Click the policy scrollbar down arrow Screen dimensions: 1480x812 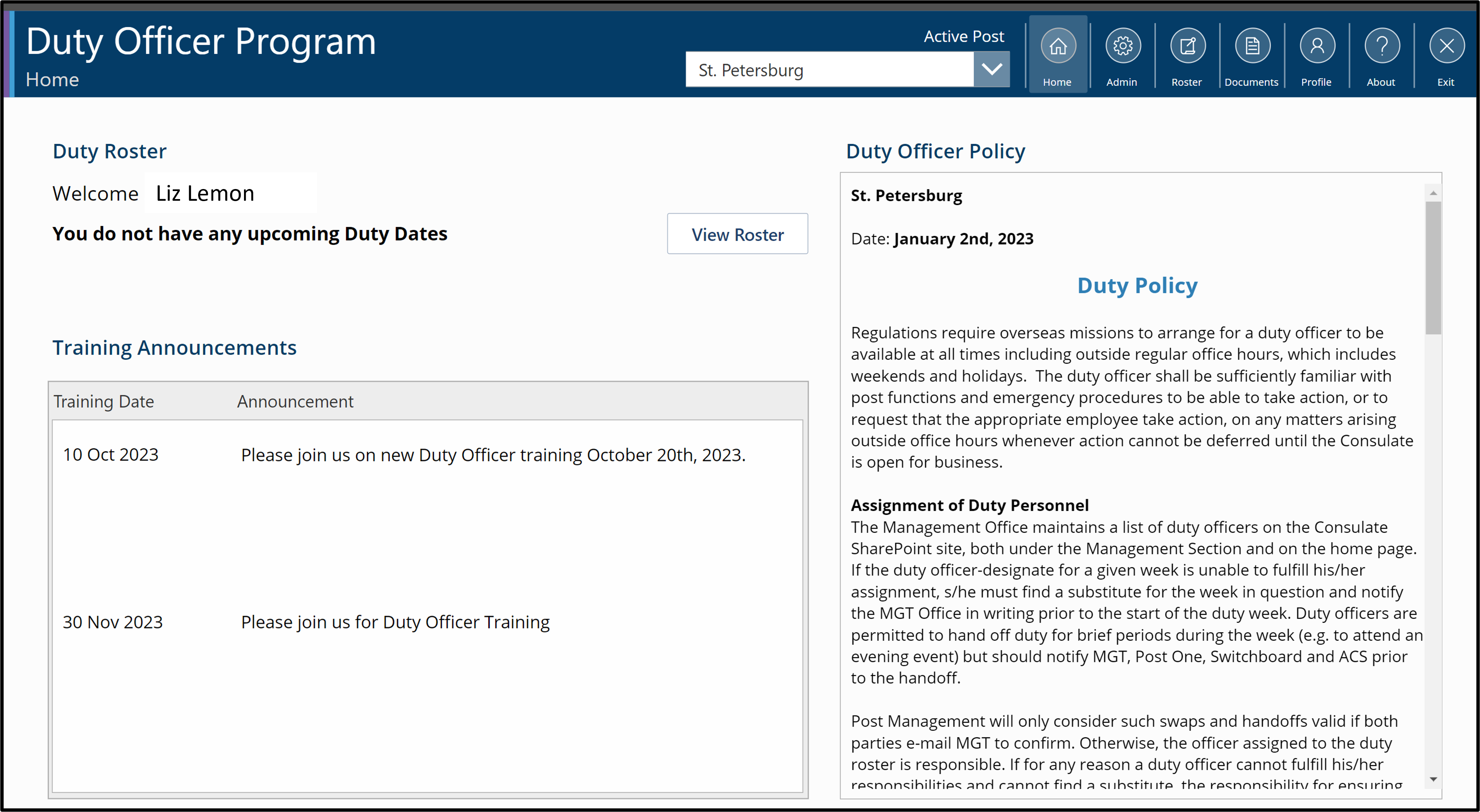pyautogui.click(x=1433, y=779)
